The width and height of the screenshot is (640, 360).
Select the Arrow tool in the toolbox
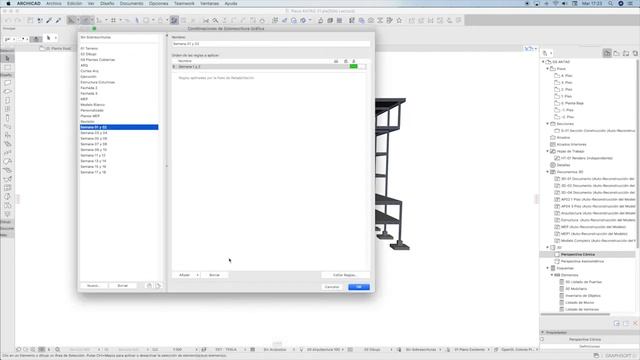pos(7,58)
